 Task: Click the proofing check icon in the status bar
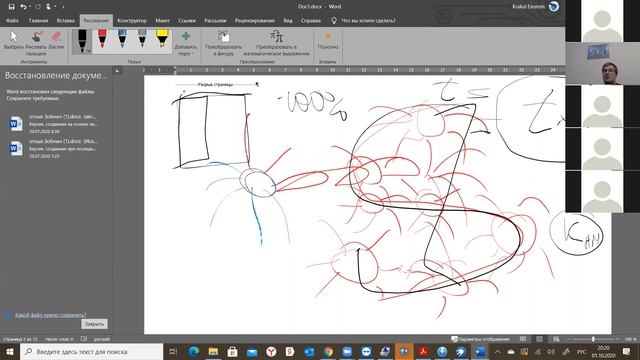pyautogui.click(x=84, y=339)
